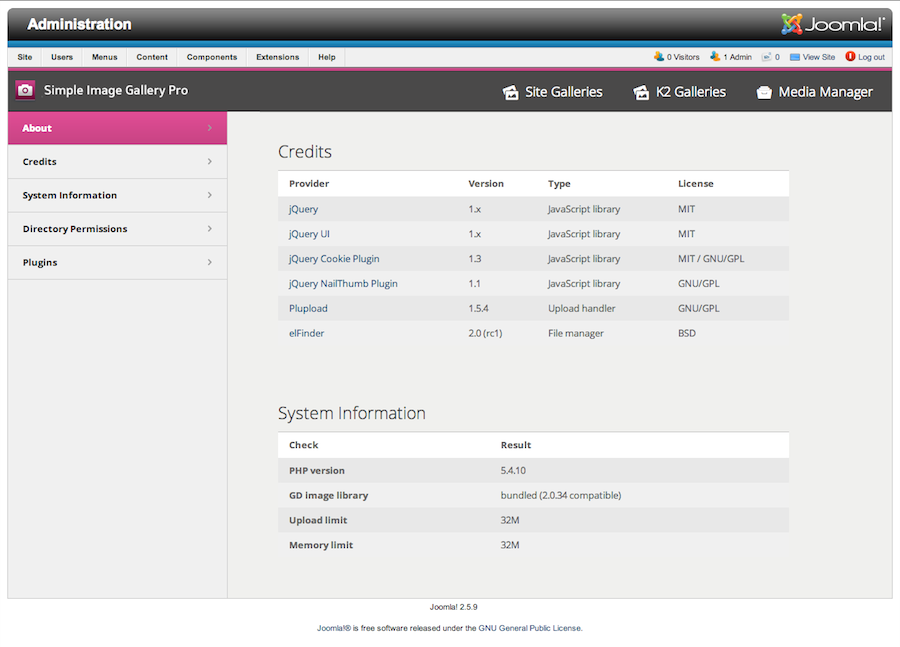Click the License column header
900x647 pixels.
pyautogui.click(x=696, y=184)
